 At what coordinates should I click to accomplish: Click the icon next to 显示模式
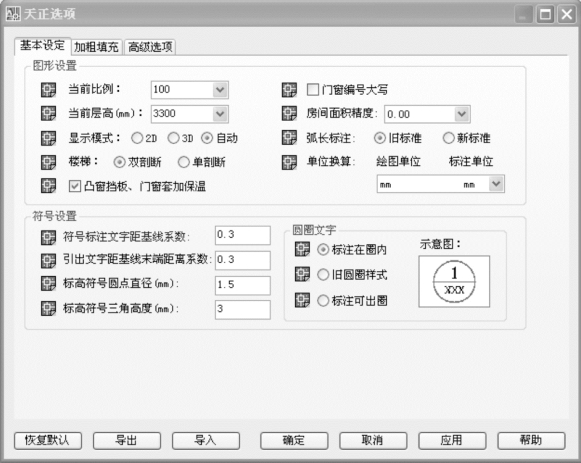click(48, 138)
